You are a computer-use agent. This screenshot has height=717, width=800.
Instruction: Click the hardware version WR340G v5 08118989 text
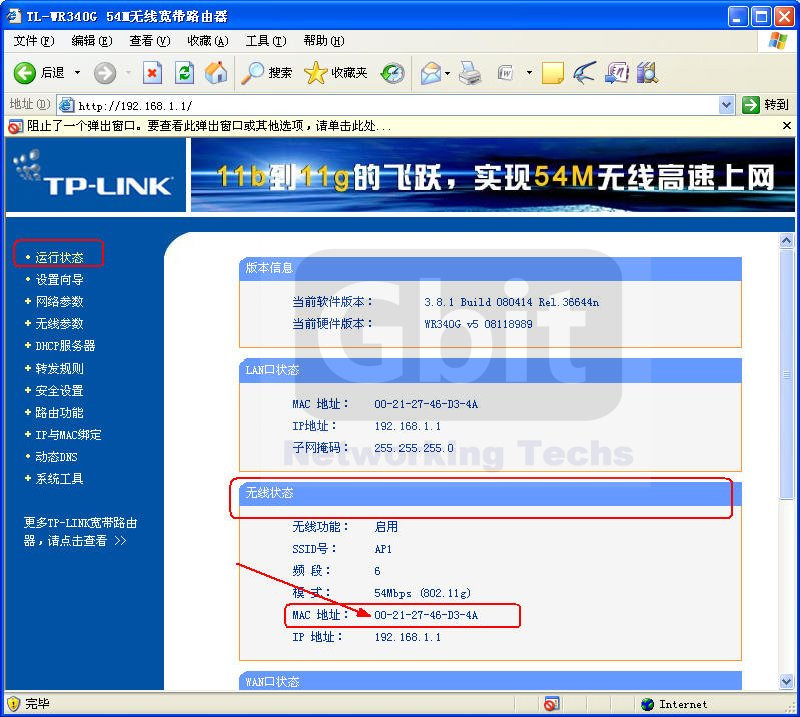click(x=478, y=324)
